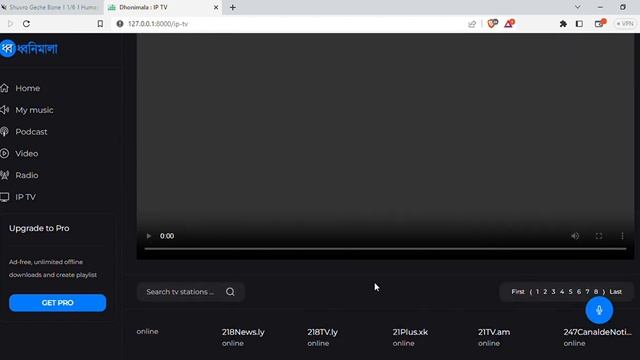Click the blue microphone voice button
640x360 pixels.
pyautogui.click(x=599, y=310)
